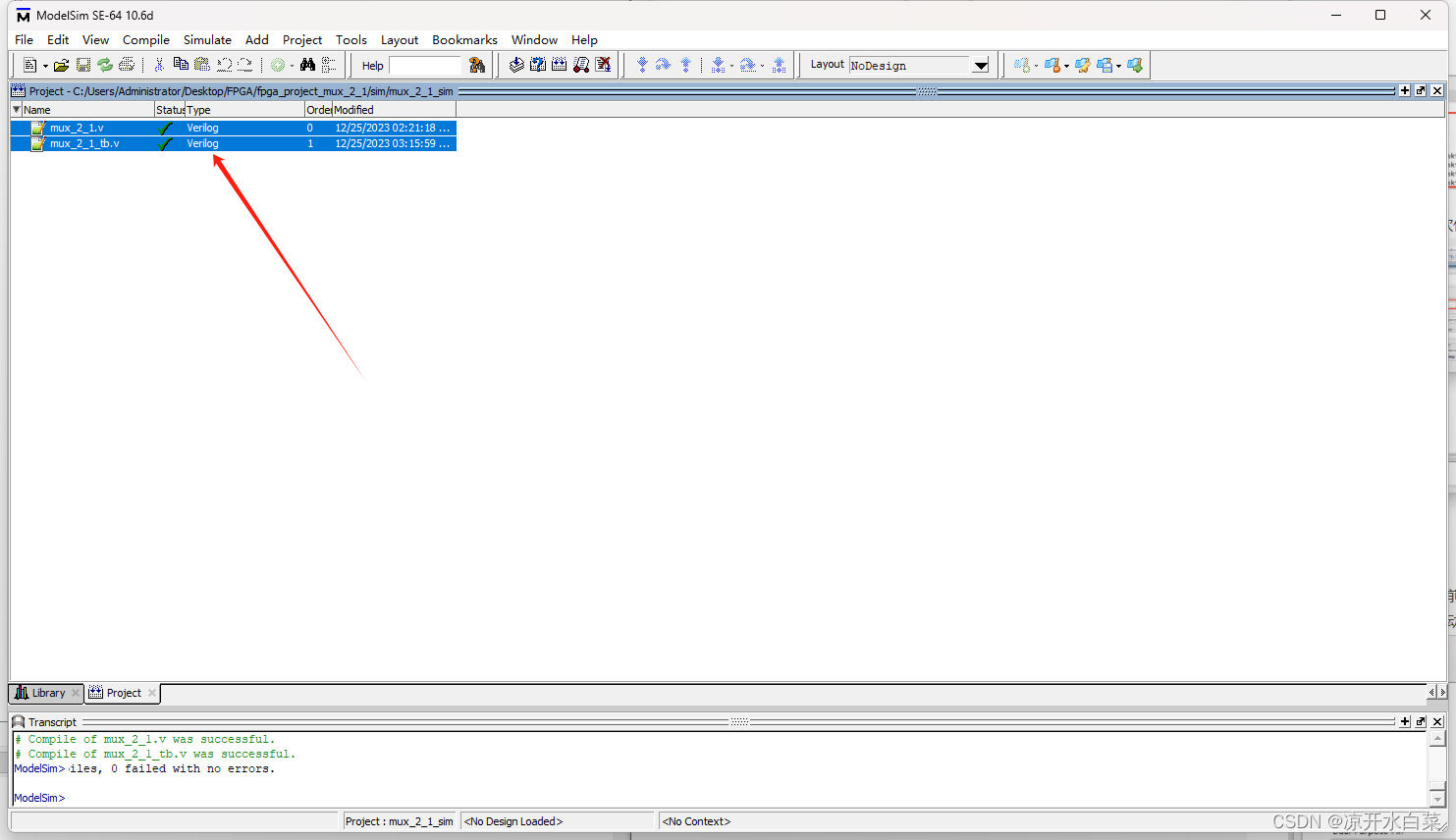This screenshot has height=840, width=1456.
Task: Close the Transcript pane
Action: (x=1437, y=721)
